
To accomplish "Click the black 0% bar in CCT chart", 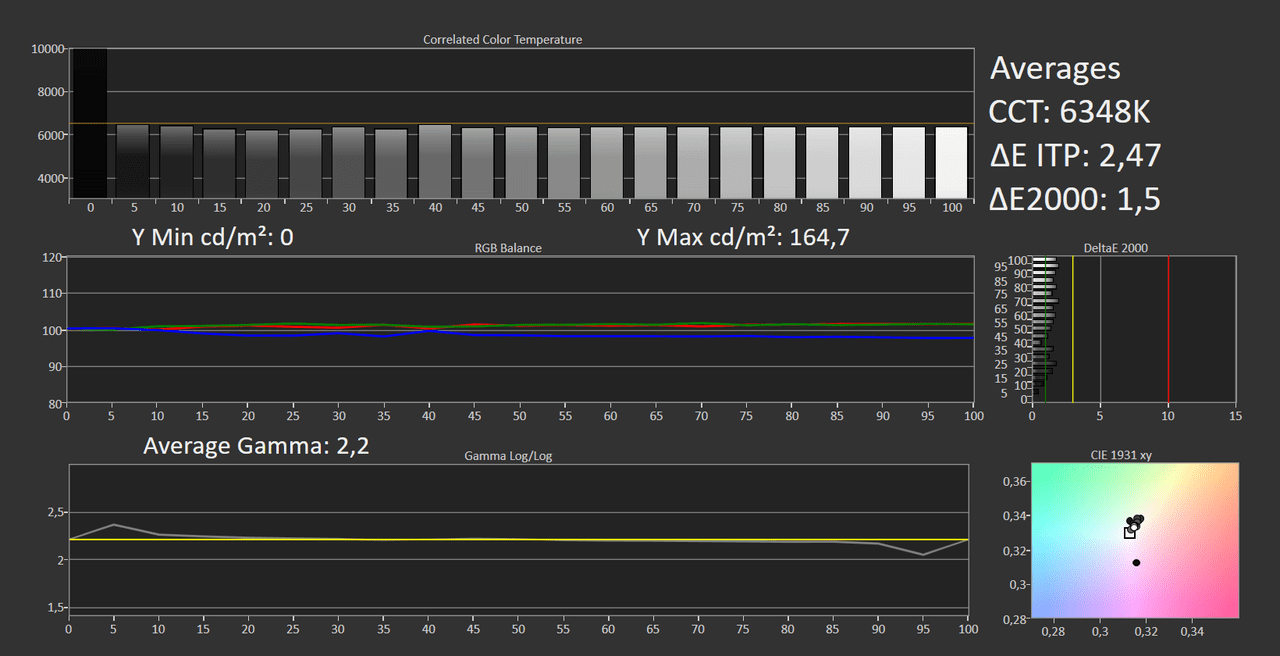I will click(90, 122).
